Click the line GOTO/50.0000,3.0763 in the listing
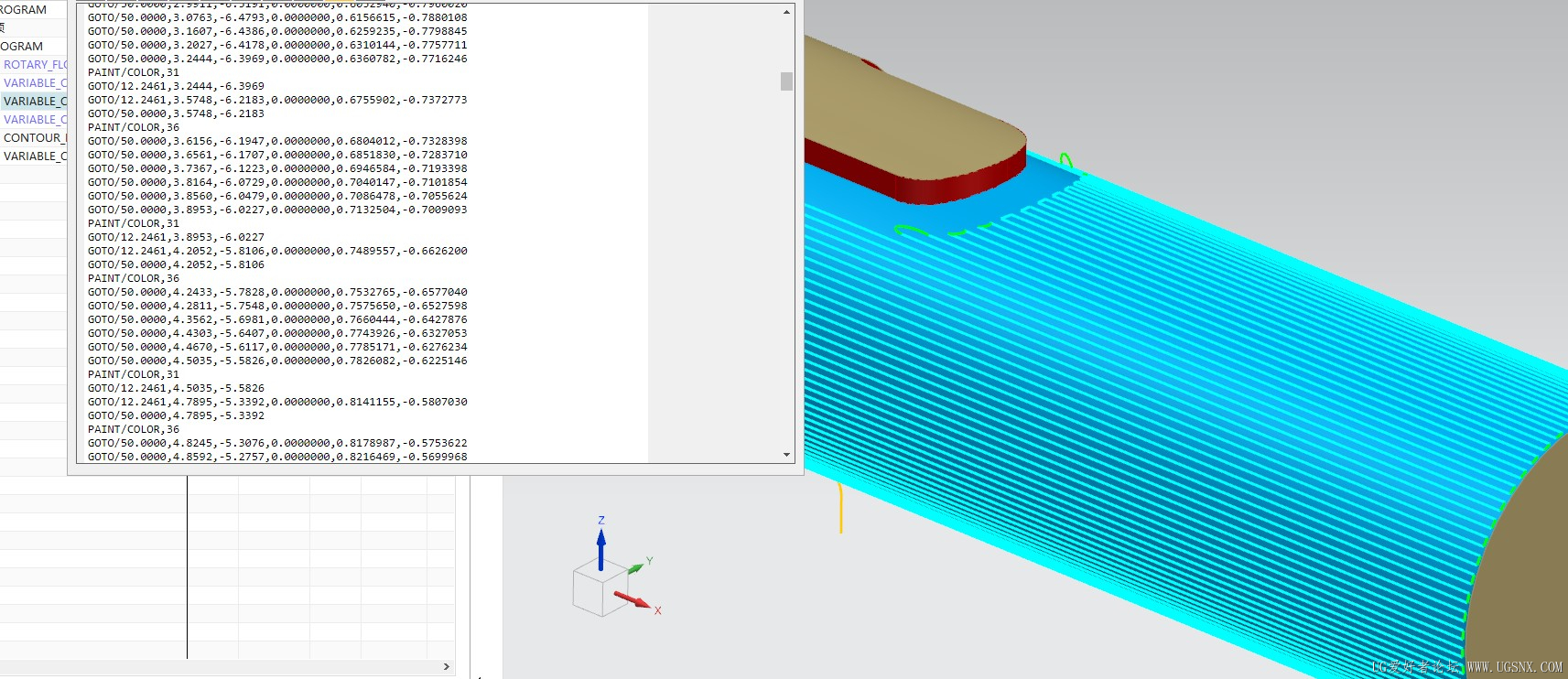Viewport: 1568px width, 679px height. tap(276, 17)
